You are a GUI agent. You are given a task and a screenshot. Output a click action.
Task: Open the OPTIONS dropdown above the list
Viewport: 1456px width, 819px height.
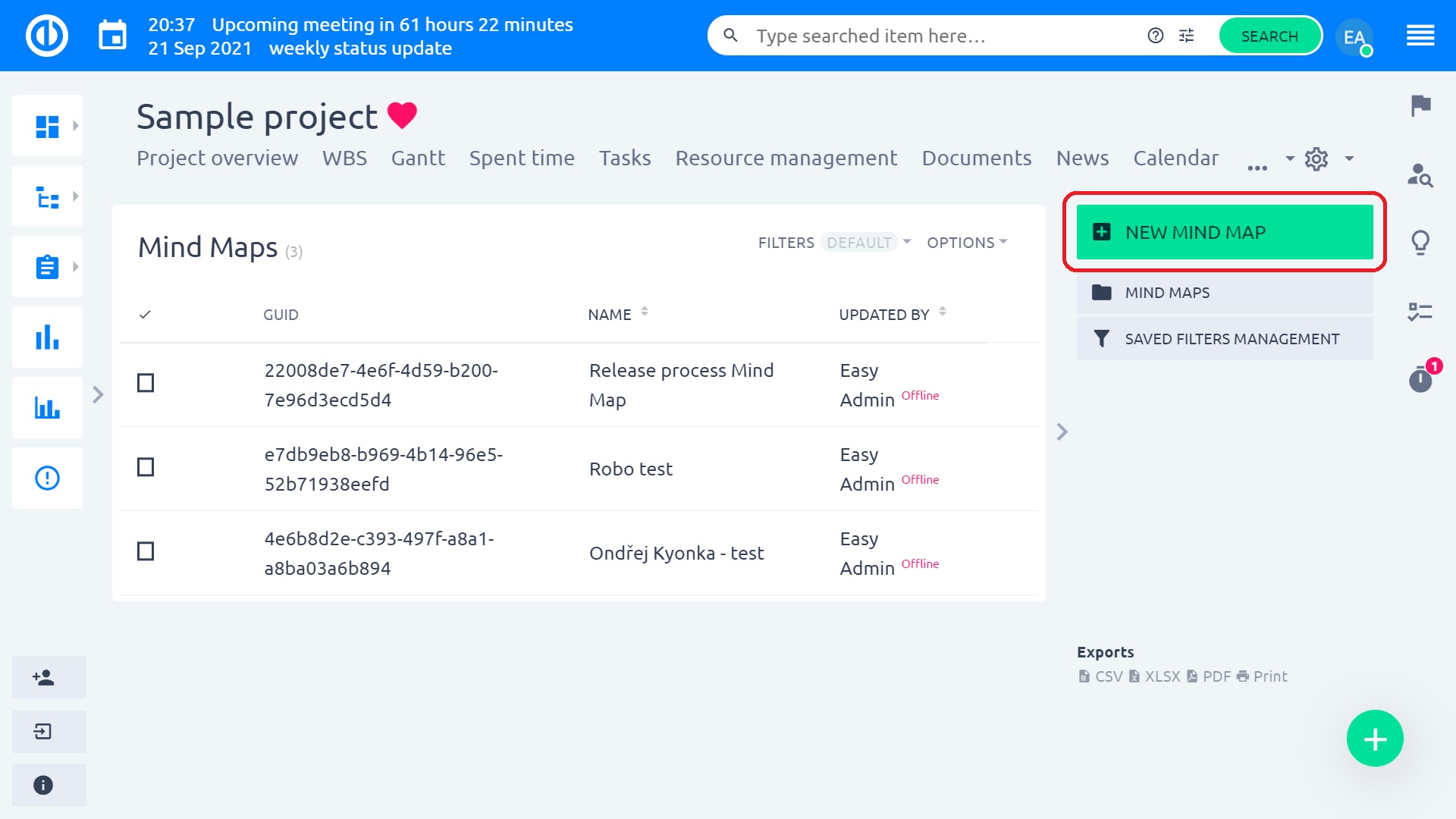(967, 242)
